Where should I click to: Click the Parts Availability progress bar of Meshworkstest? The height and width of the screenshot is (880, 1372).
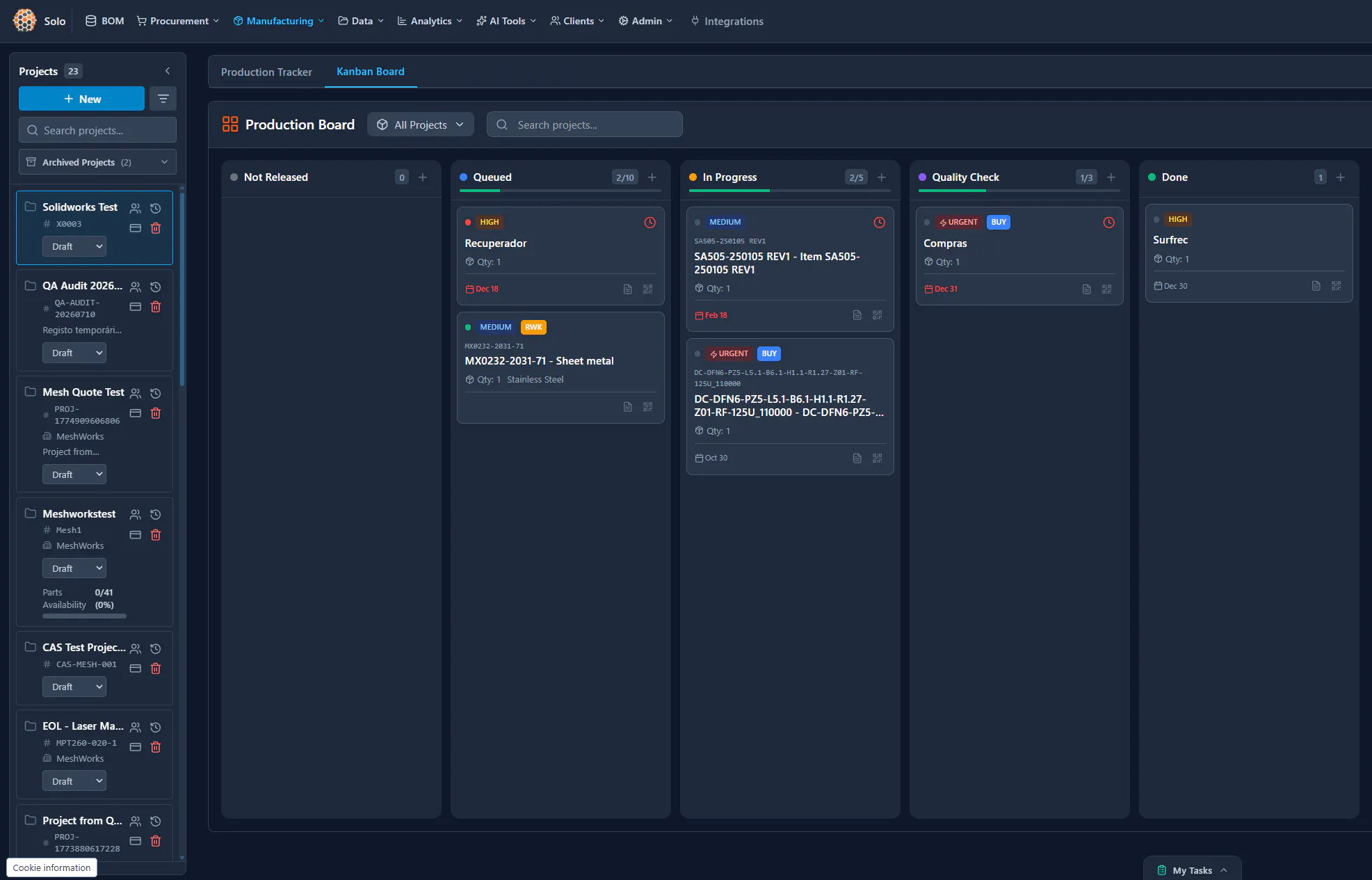coord(84,616)
